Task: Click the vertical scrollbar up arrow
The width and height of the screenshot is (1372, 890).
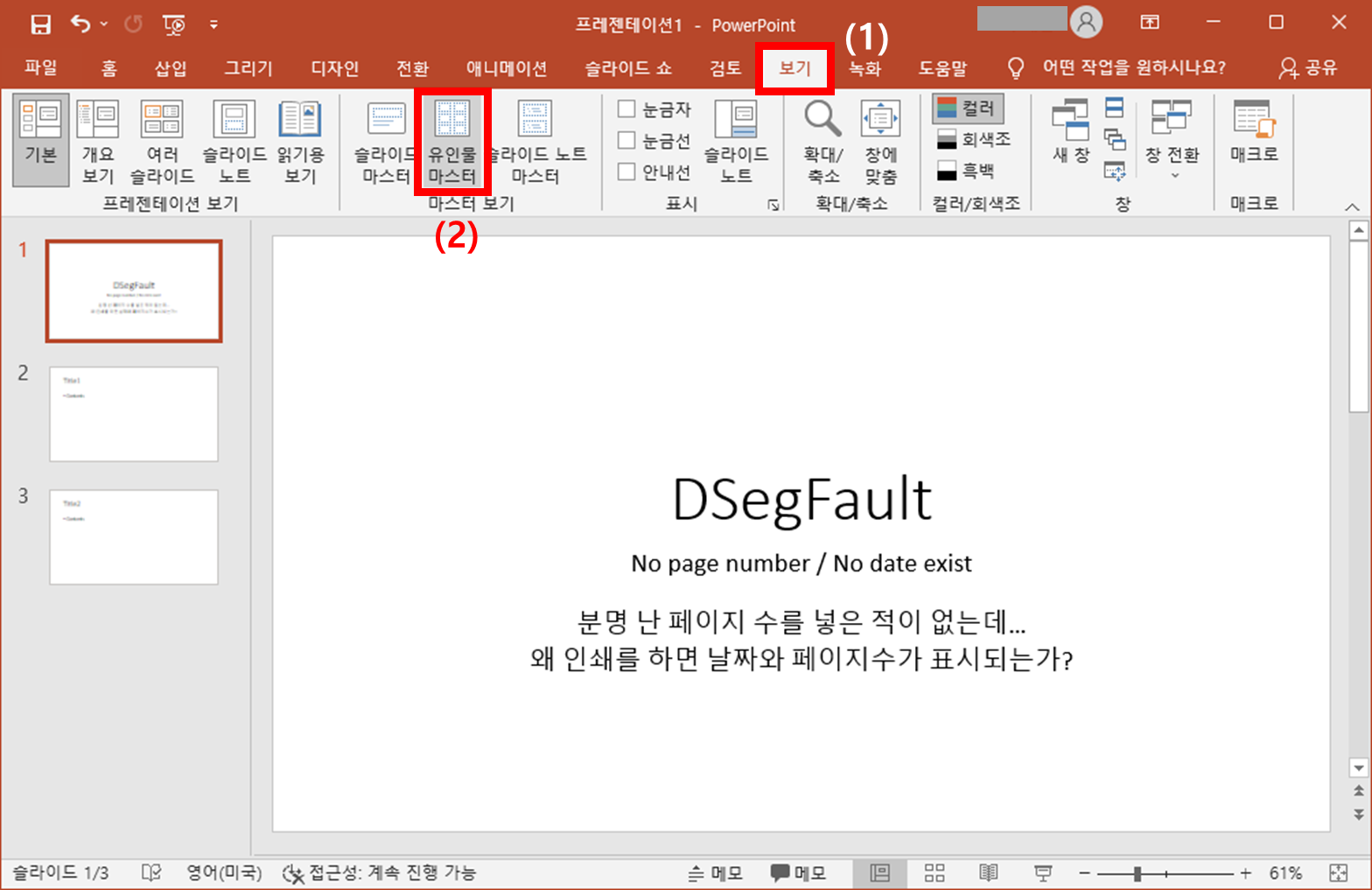Action: coord(1358,231)
